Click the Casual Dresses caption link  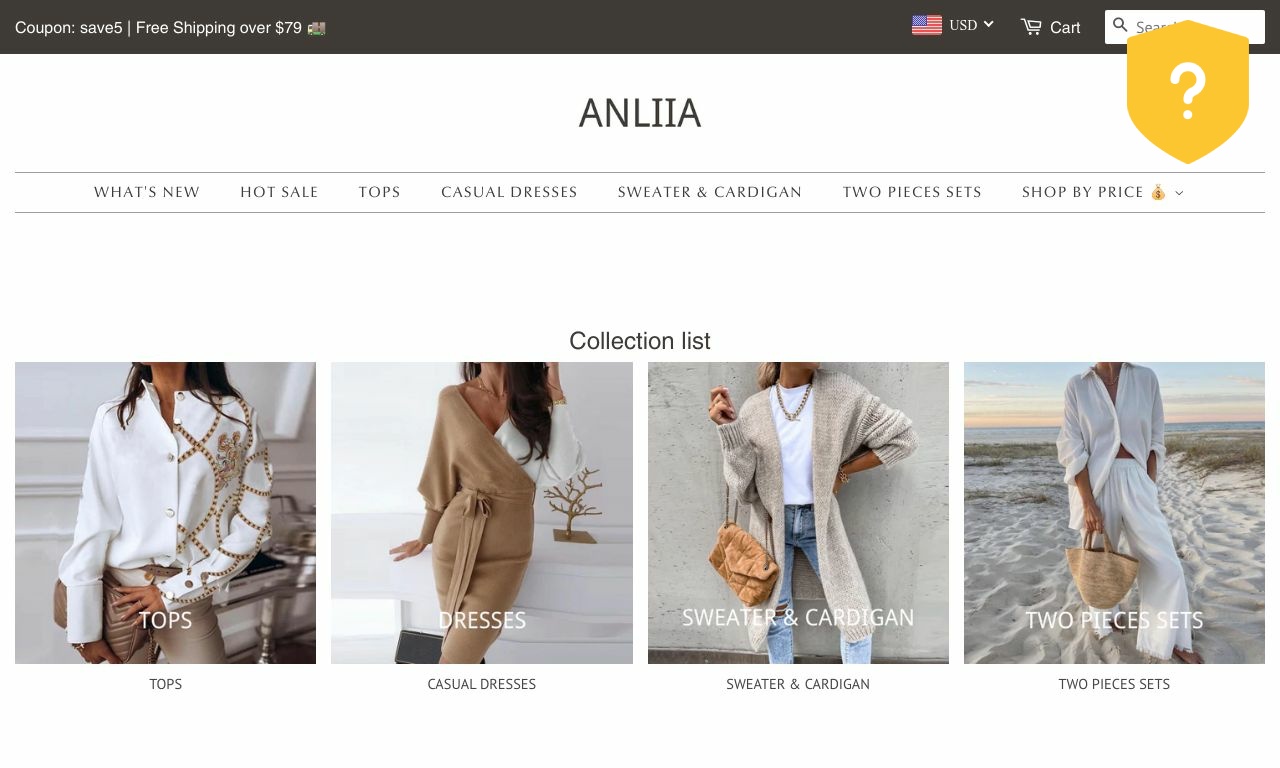[x=482, y=684]
